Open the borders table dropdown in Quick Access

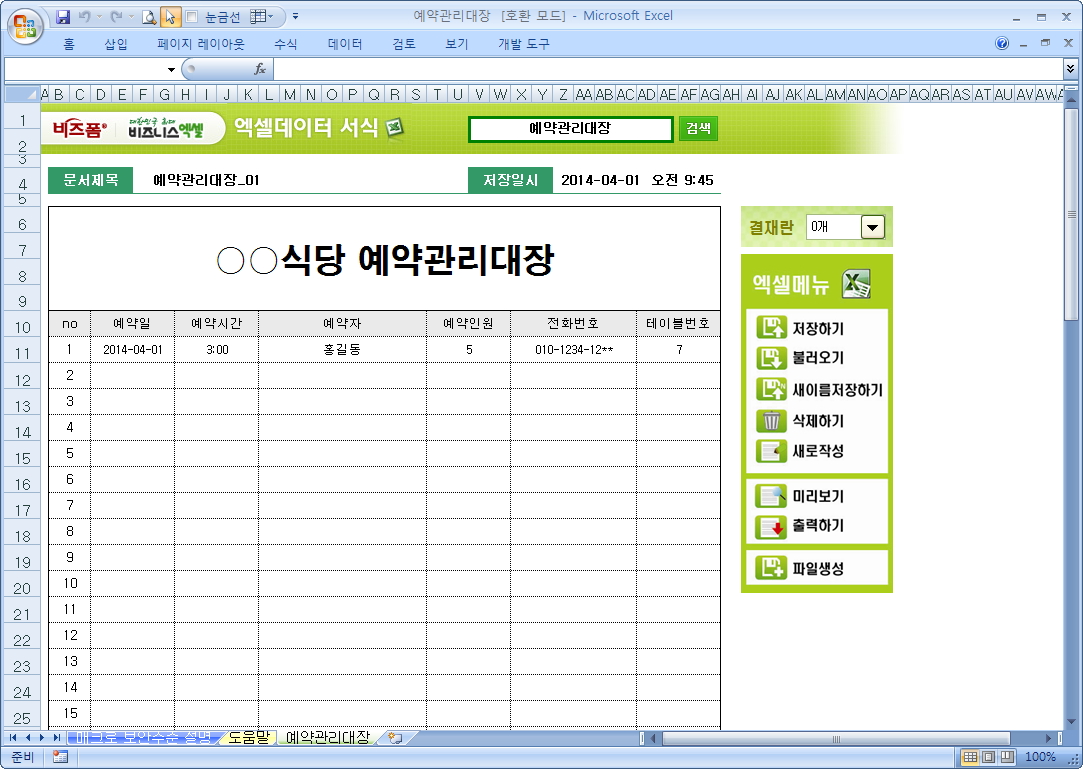click(x=260, y=17)
